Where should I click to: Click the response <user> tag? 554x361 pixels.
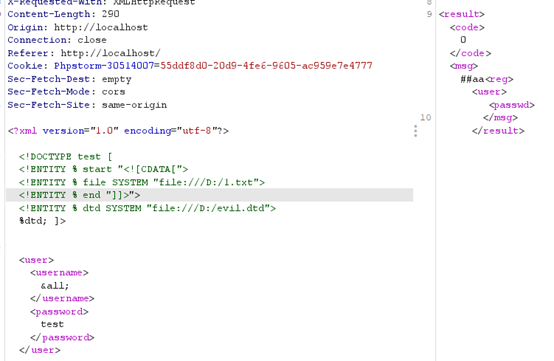pyautogui.click(x=489, y=92)
